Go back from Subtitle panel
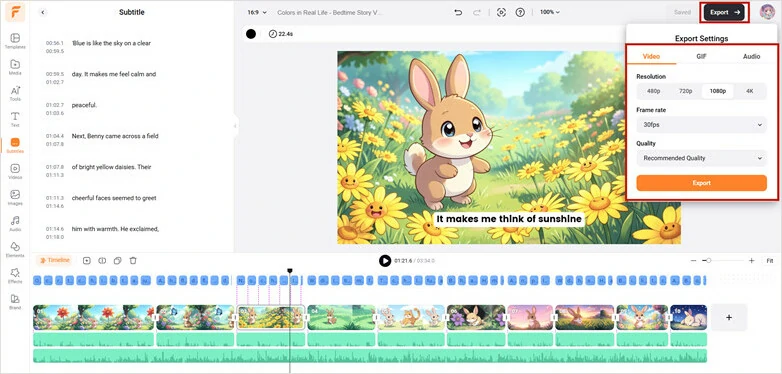The width and height of the screenshot is (782, 374). point(43,12)
